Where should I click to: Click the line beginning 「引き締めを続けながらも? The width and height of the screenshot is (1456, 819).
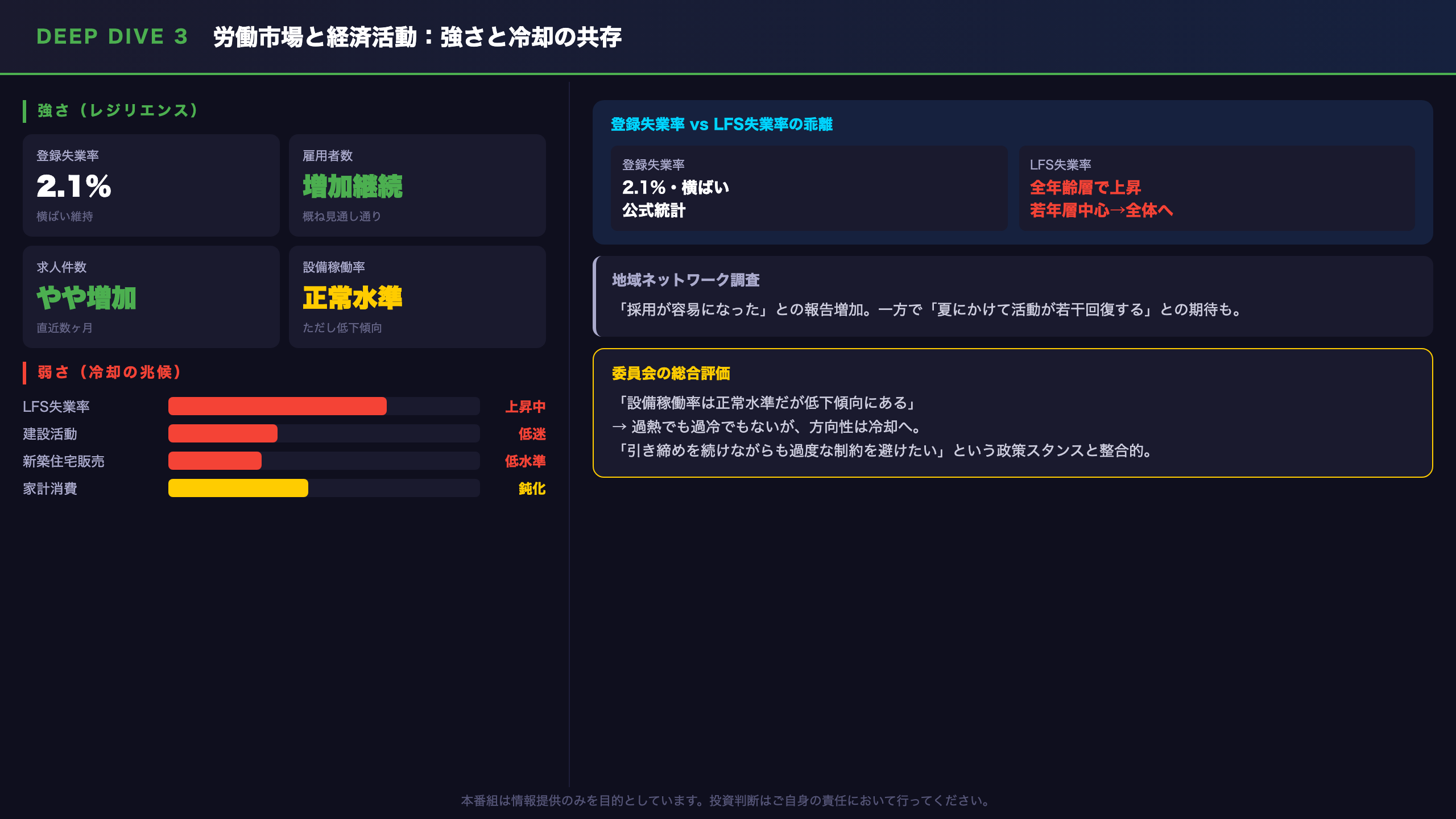tap(885, 450)
